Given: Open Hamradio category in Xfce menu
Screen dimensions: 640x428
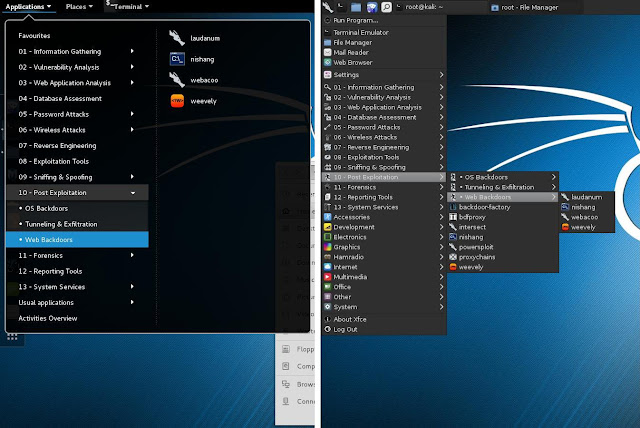Looking at the screenshot, I should pyautogui.click(x=384, y=257).
